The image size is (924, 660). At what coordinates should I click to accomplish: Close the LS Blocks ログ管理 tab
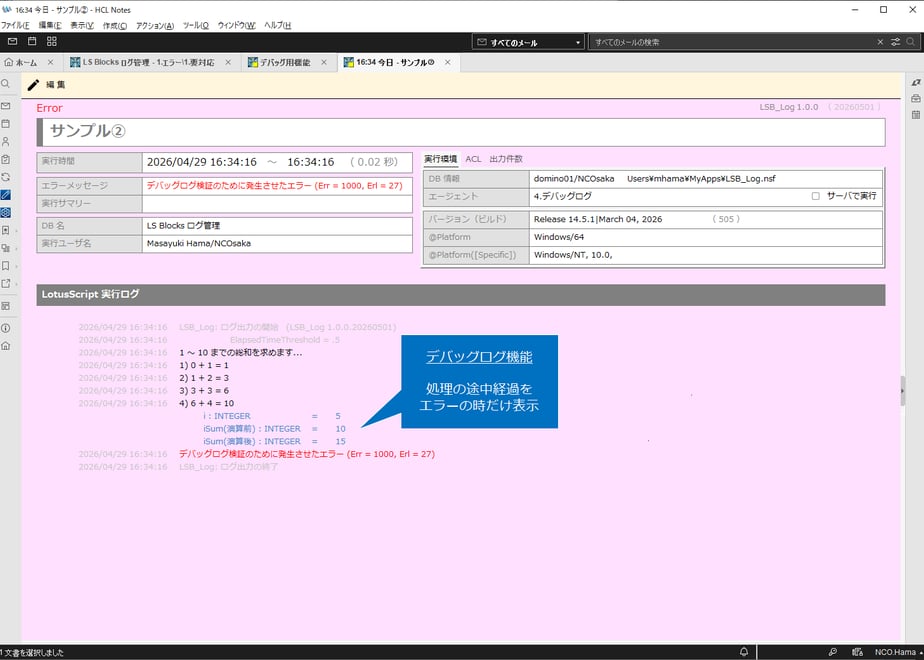pos(228,62)
